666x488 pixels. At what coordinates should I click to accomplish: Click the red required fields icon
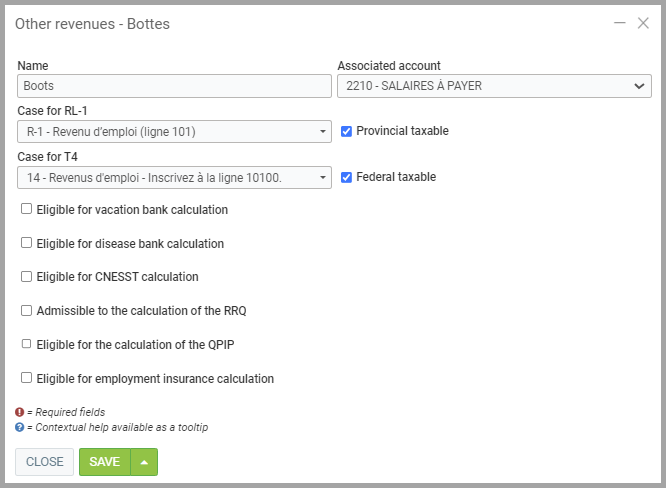19,412
